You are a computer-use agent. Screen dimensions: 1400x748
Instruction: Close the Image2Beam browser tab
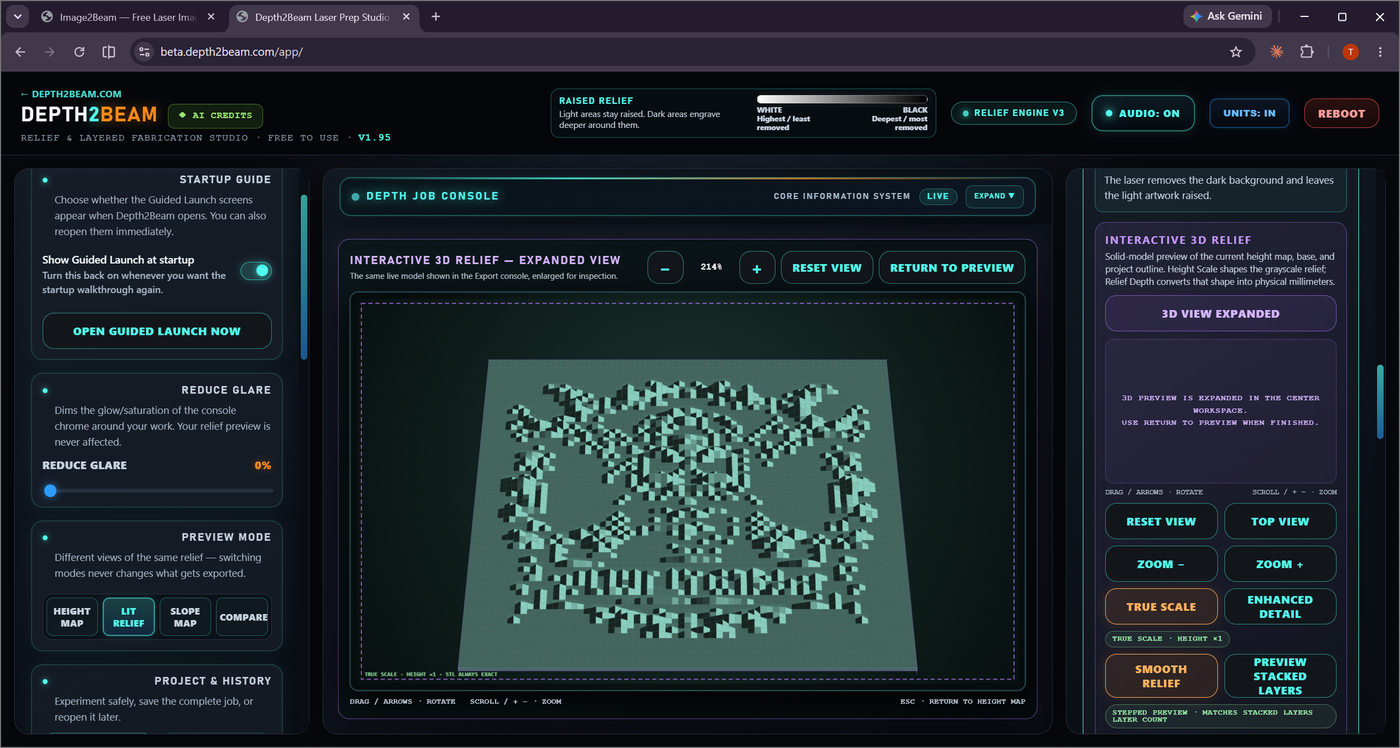tap(213, 17)
